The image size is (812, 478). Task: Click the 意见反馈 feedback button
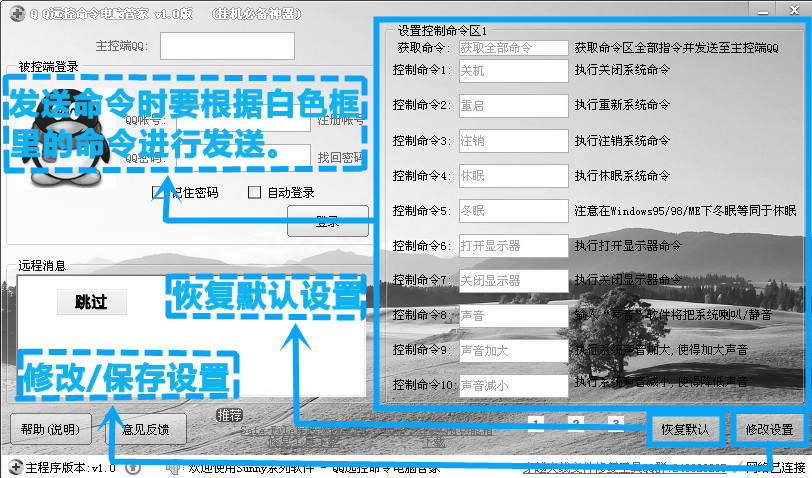pyautogui.click(x=147, y=430)
